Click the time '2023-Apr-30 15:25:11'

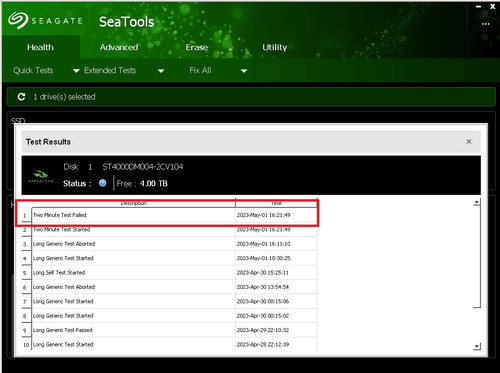click(263, 272)
